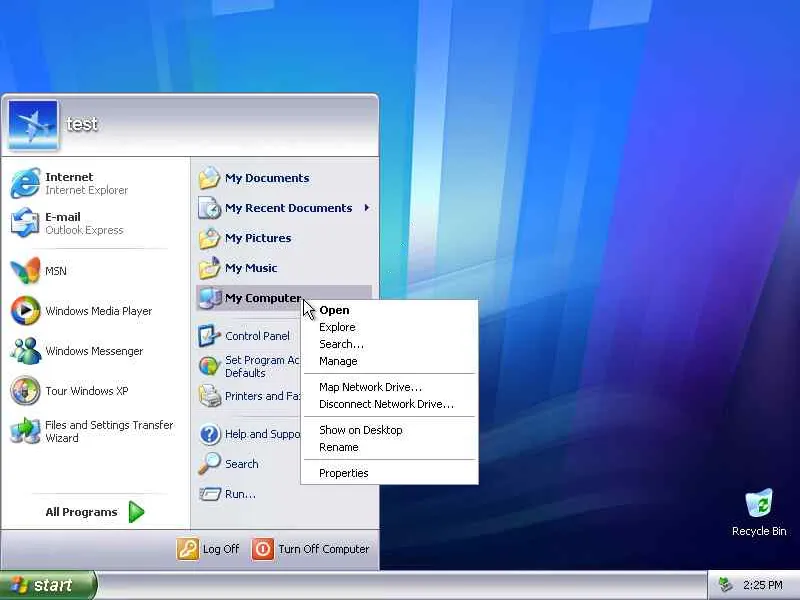
Task: Click the Outlook Express E-mail icon
Action: click(26, 223)
